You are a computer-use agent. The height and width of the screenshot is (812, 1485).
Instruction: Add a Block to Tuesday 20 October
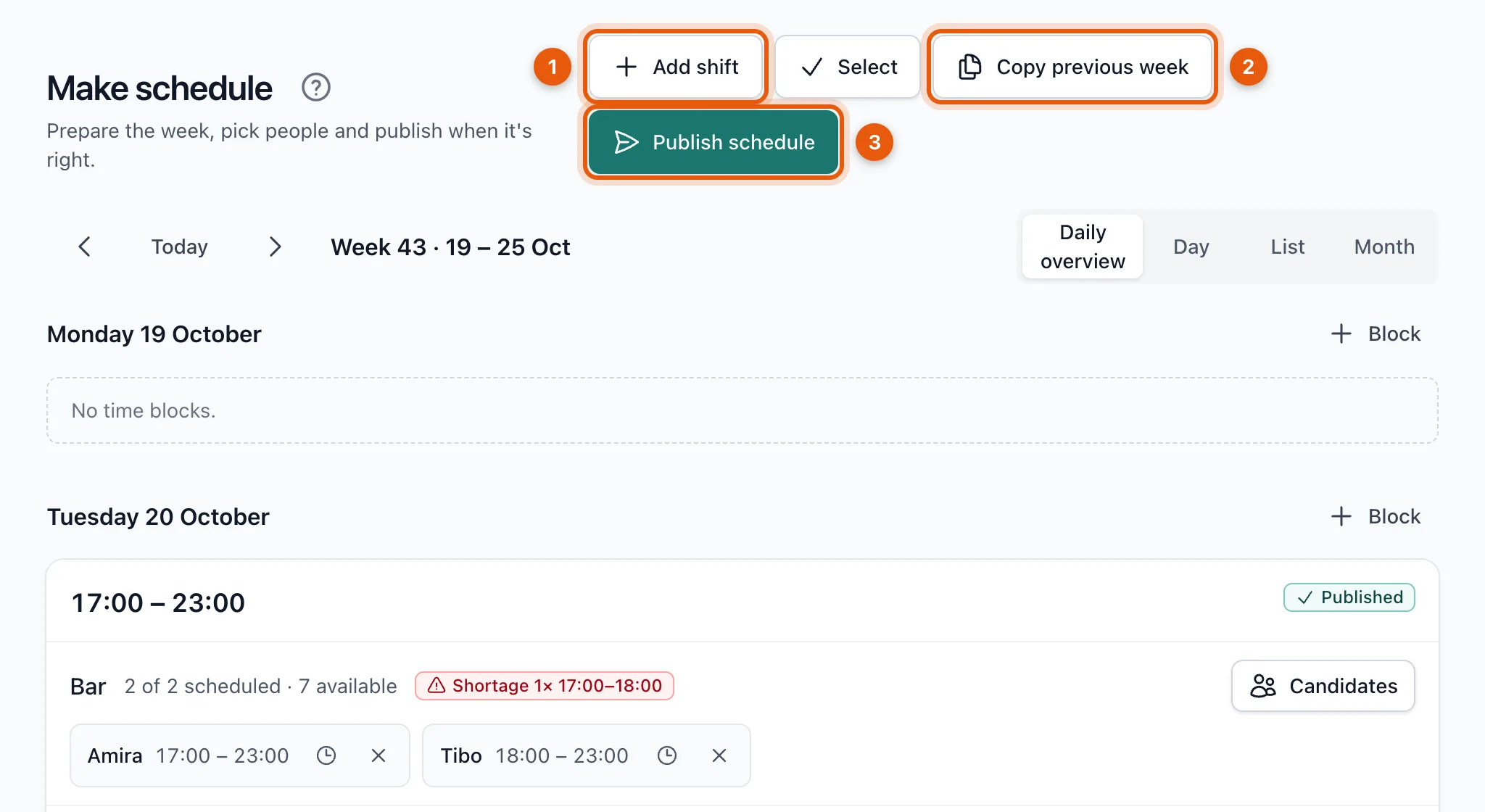click(1376, 516)
